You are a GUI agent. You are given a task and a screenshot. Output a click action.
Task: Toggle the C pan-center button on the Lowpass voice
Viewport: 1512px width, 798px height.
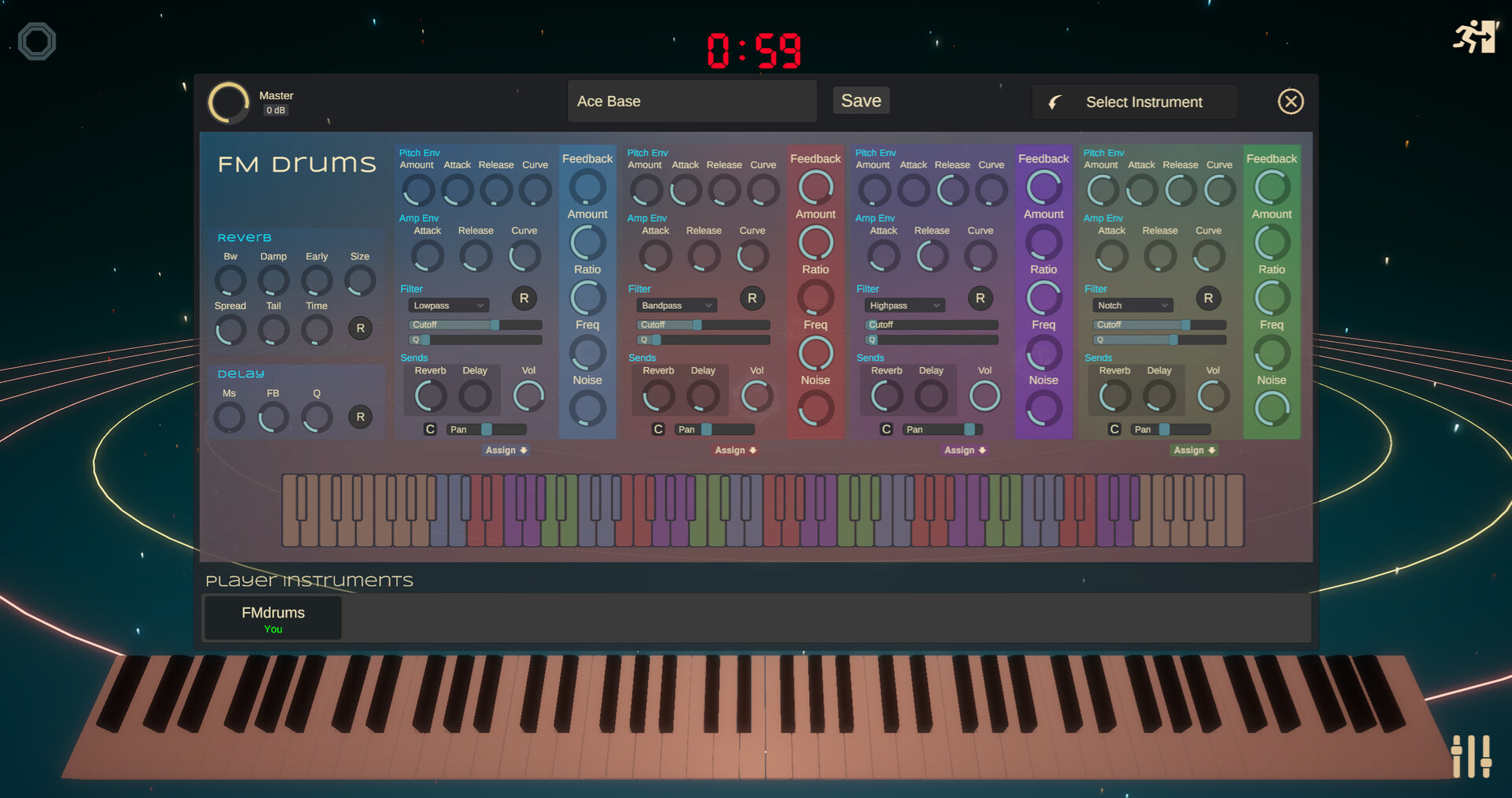(x=430, y=429)
